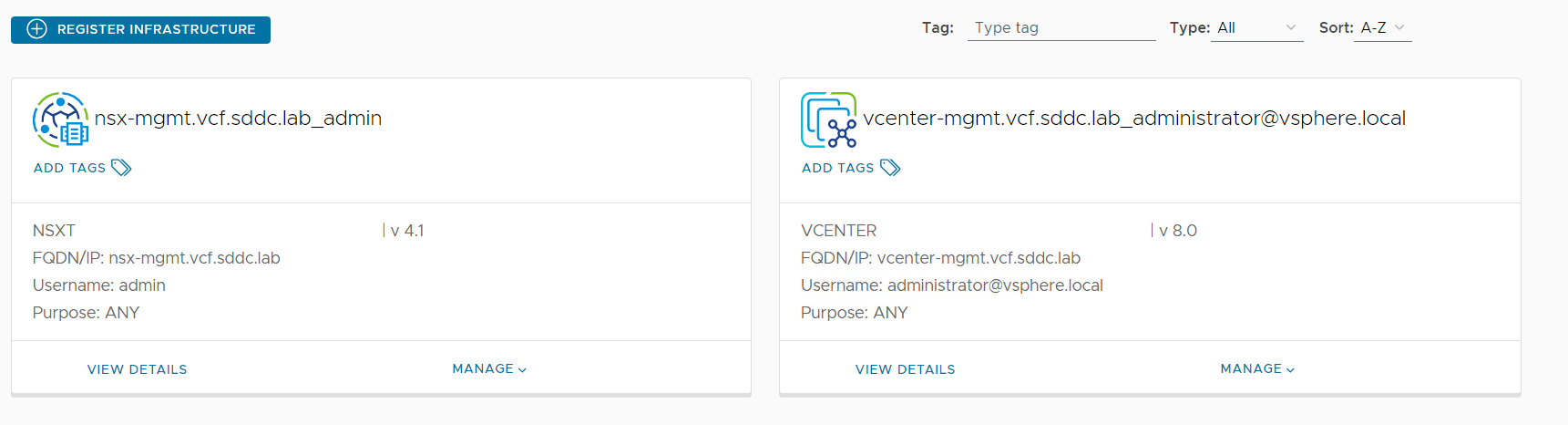
Task: Click the nsx-mgmt.vcf.sddc.lab_admin card title
Action: click(x=238, y=119)
